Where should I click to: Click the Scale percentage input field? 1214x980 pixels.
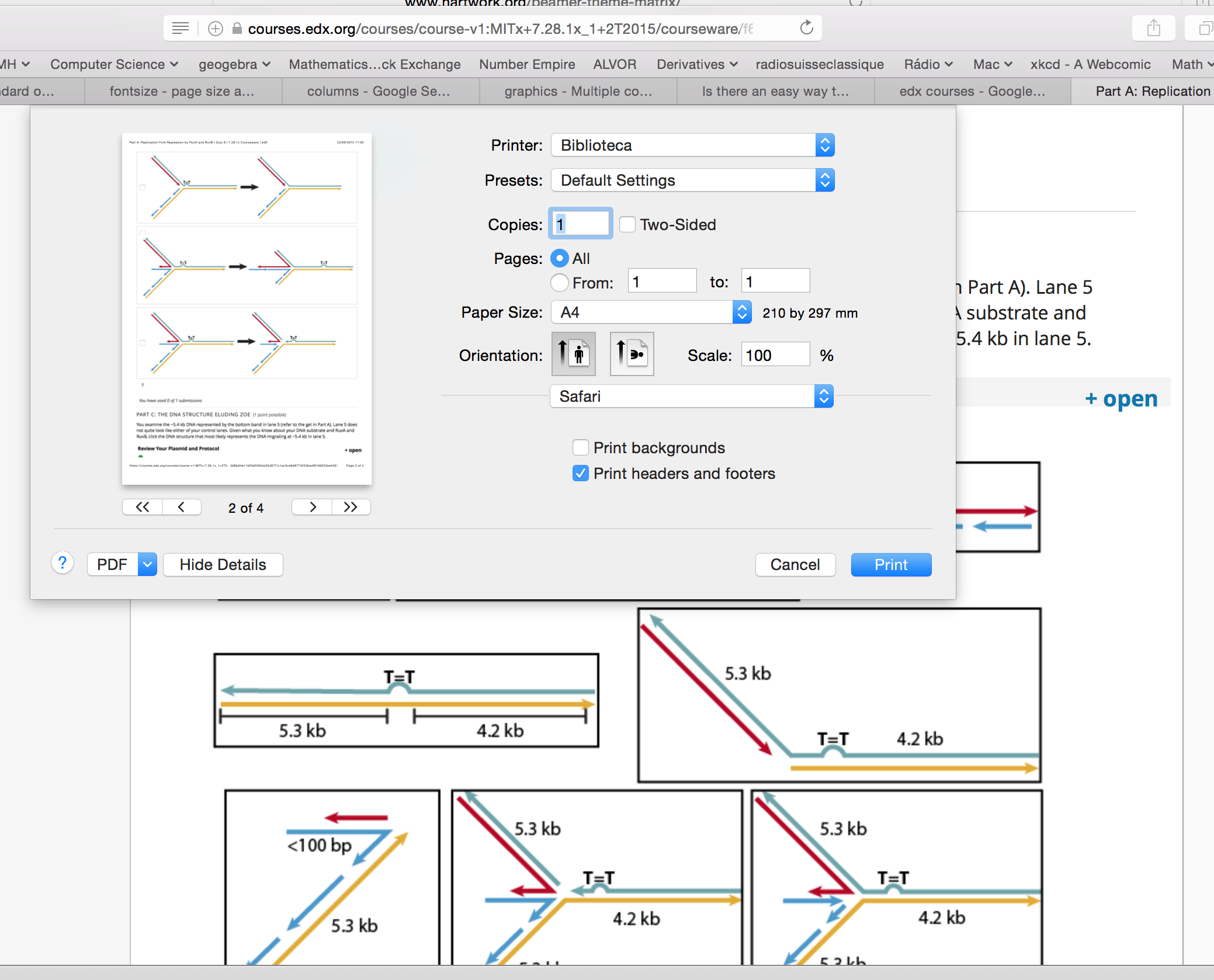pyautogui.click(x=775, y=355)
